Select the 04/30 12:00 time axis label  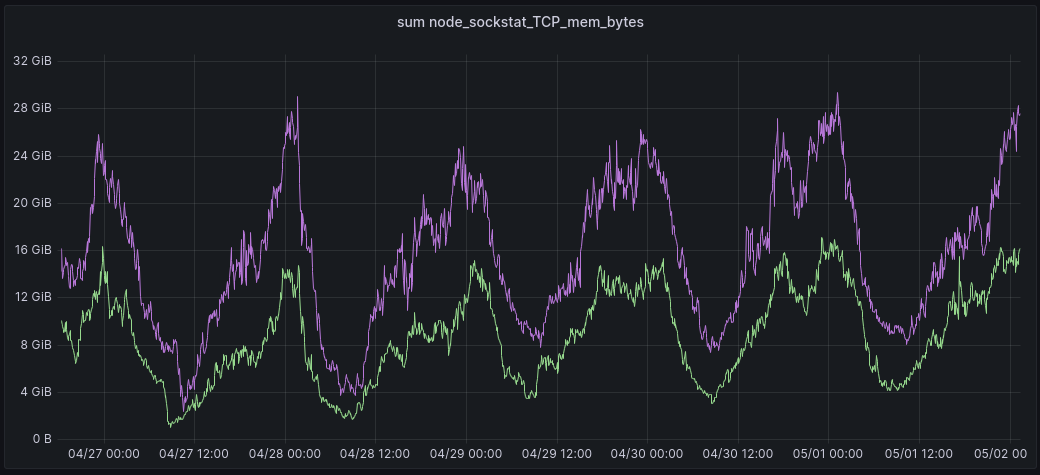737,454
